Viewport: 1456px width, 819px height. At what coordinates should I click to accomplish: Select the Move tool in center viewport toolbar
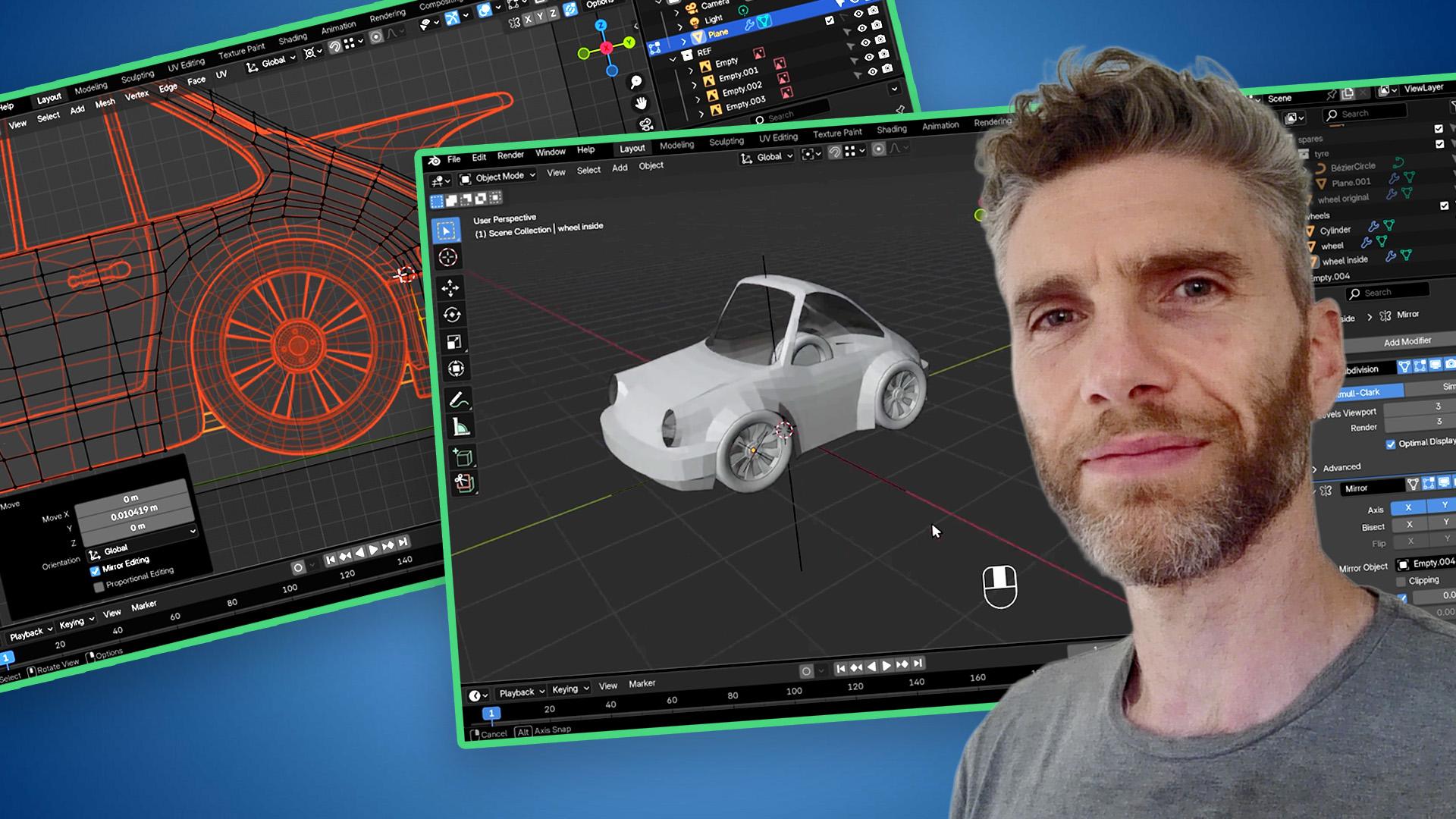tap(450, 287)
